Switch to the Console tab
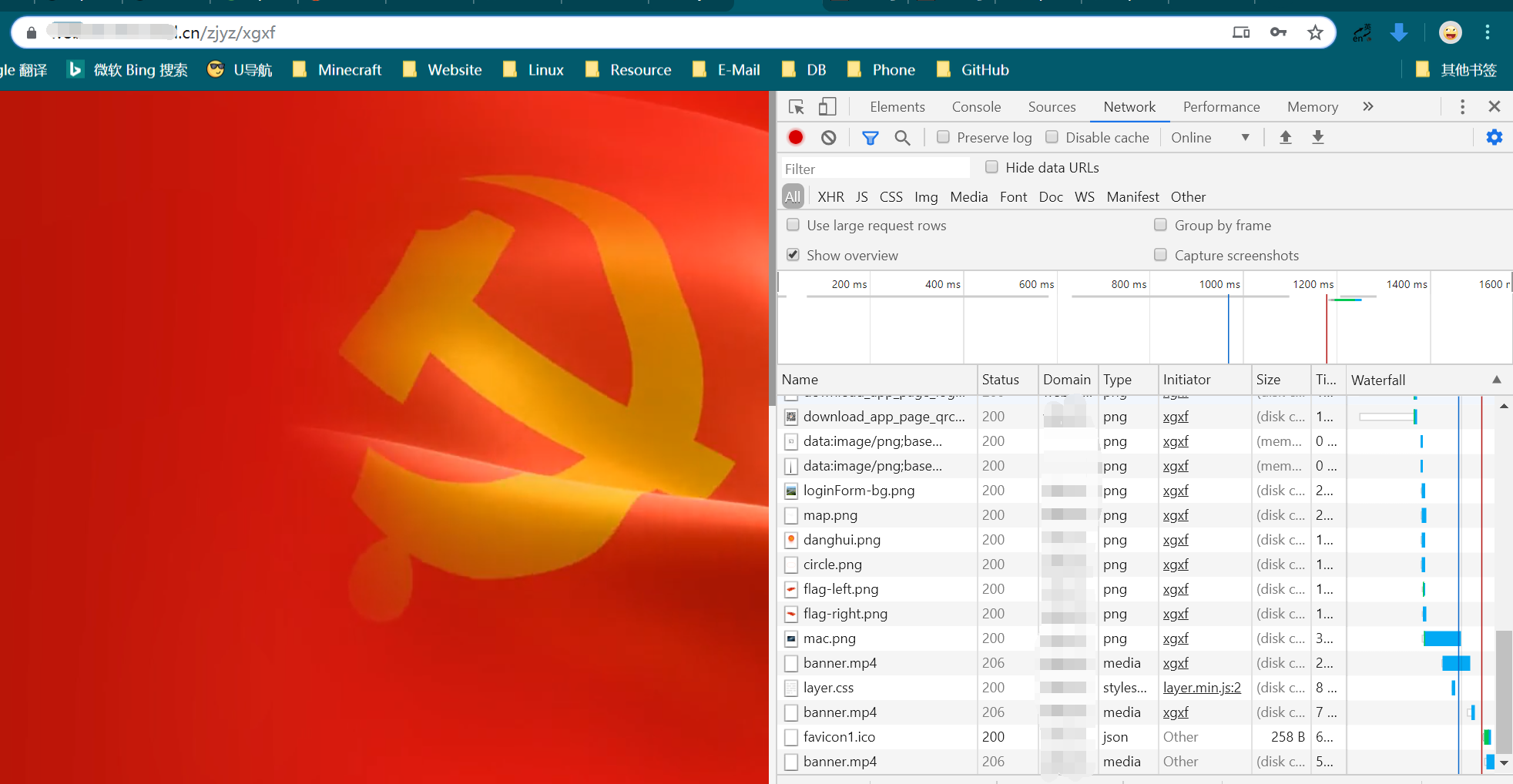 (x=976, y=107)
